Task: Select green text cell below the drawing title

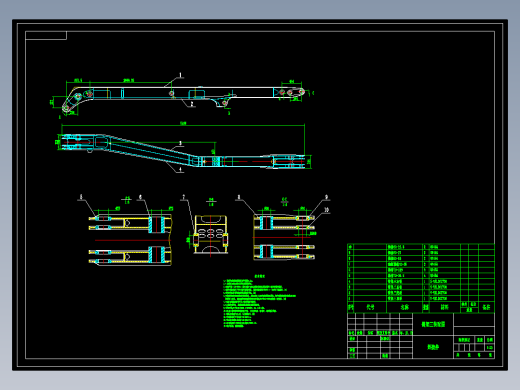Action: [x=433, y=347]
